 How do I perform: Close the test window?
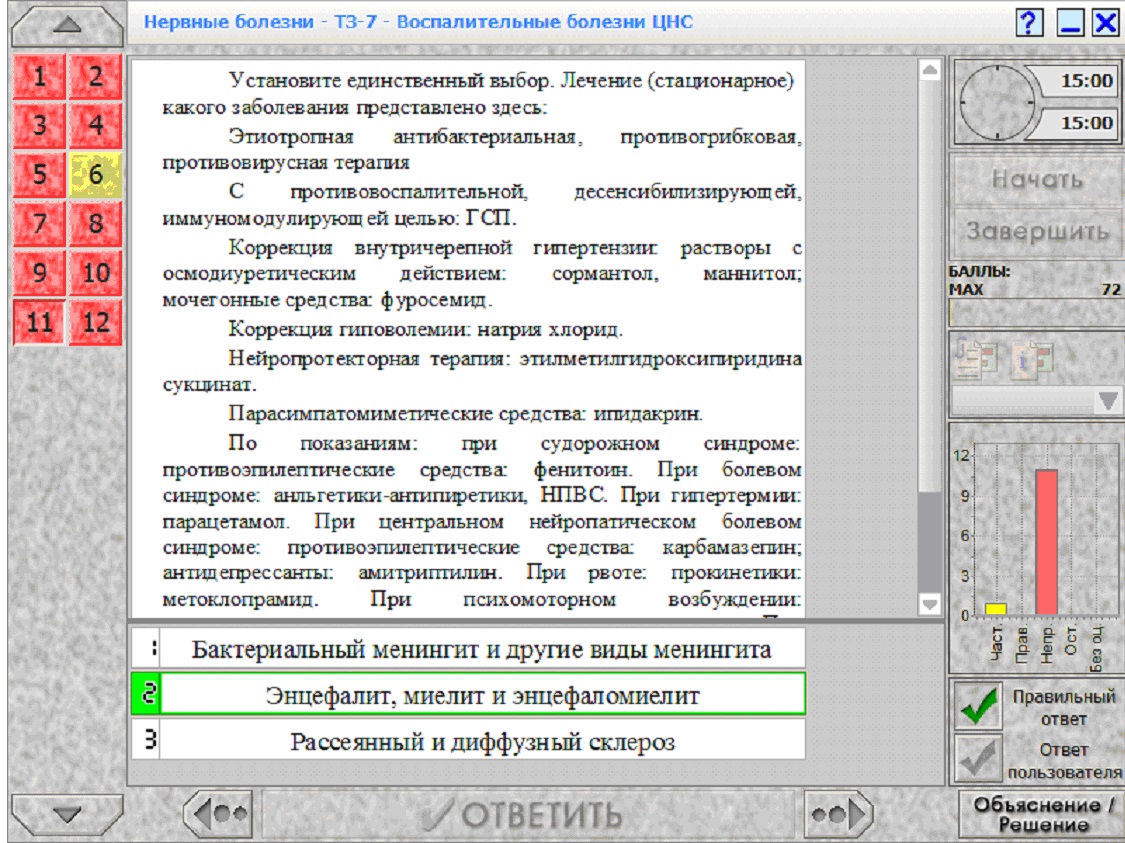1106,22
